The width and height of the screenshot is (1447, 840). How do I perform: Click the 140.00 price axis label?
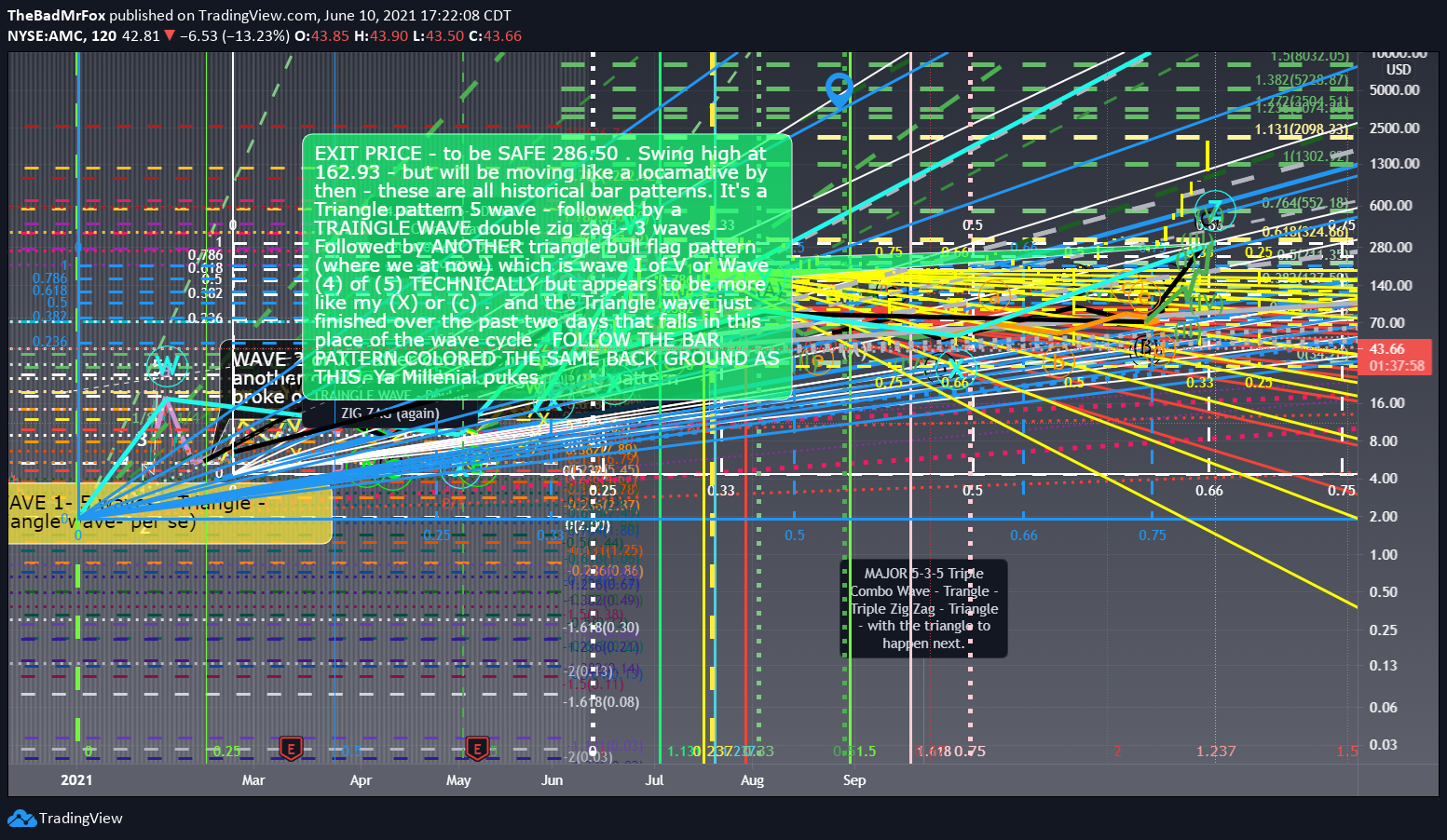click(1391, 286)
